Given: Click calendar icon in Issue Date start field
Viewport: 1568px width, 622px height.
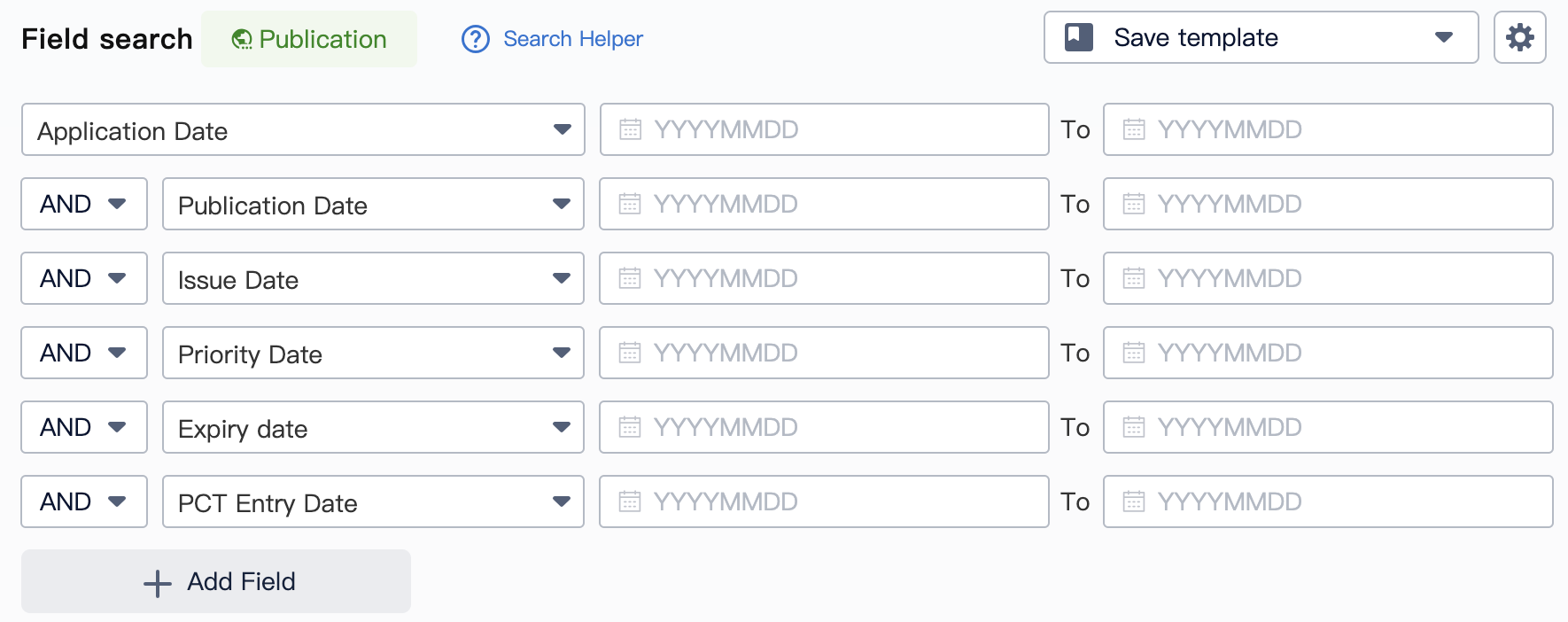Looking at the screenshot, I should [x=630, y=278].
